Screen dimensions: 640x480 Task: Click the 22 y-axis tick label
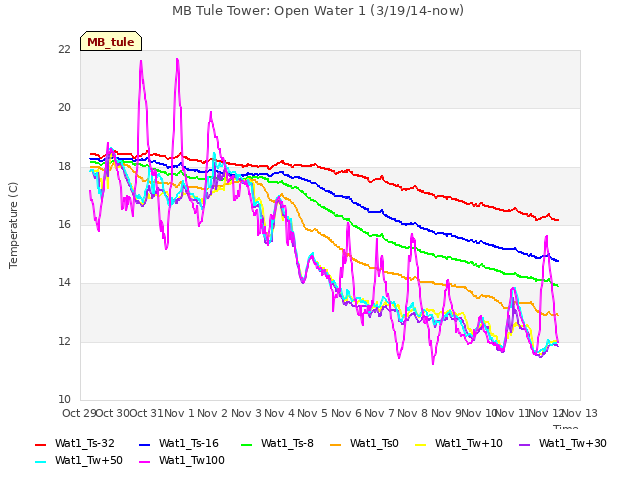[x=64, y=50]
